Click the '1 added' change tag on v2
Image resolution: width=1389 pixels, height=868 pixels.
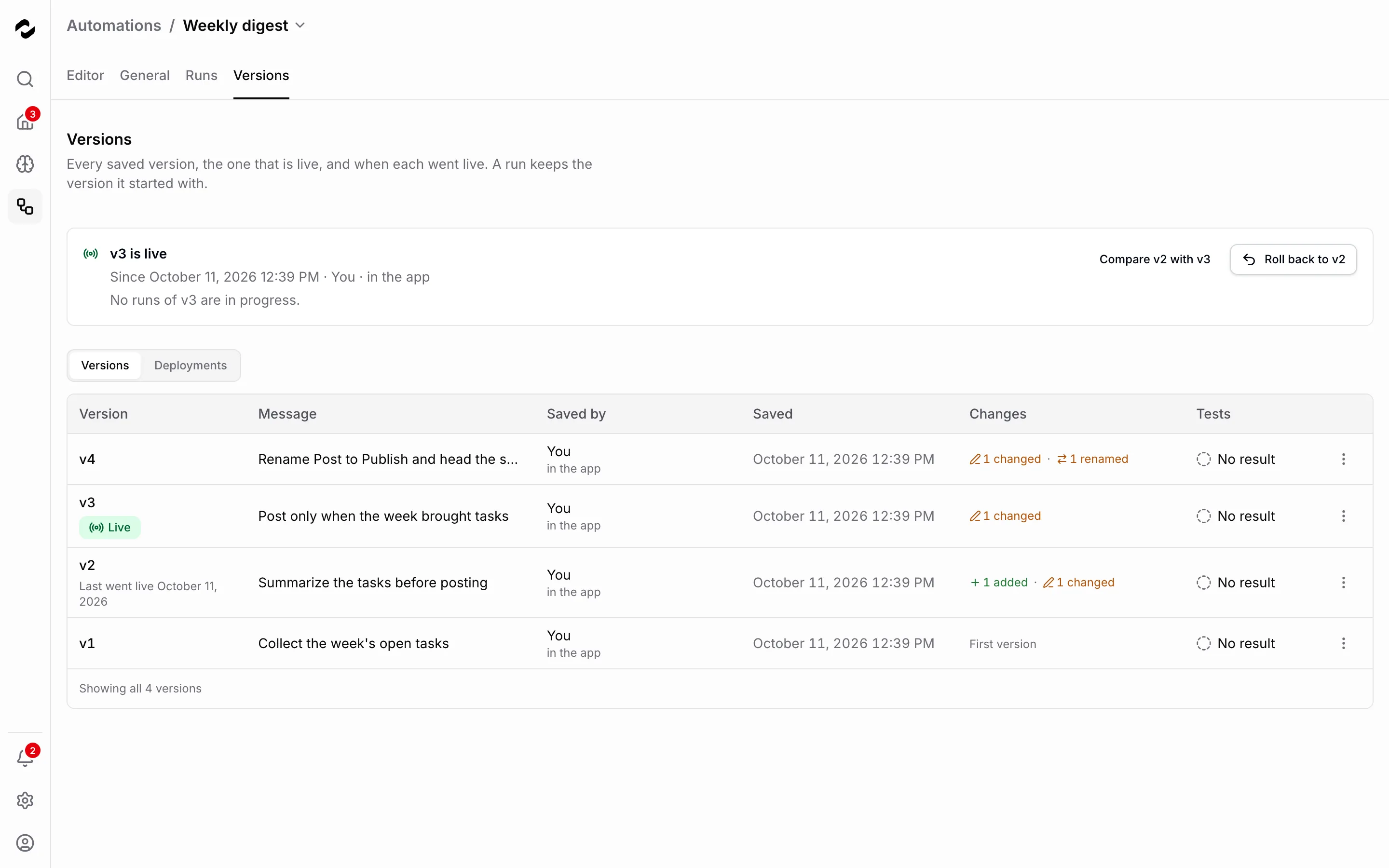pyautogui.click(x=999, y=583)
